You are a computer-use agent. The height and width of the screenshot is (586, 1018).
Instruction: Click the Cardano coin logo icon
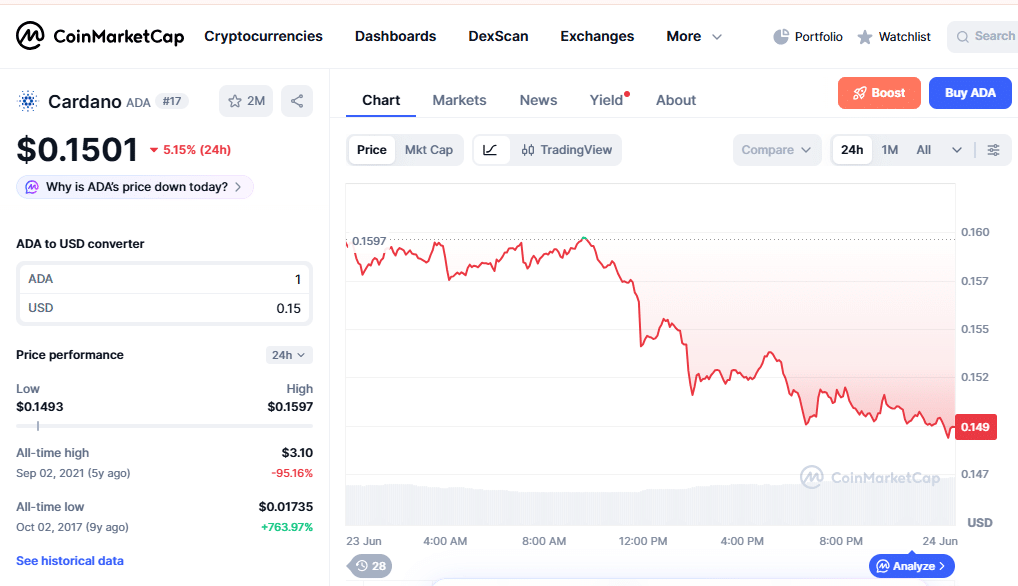point(28,101)
